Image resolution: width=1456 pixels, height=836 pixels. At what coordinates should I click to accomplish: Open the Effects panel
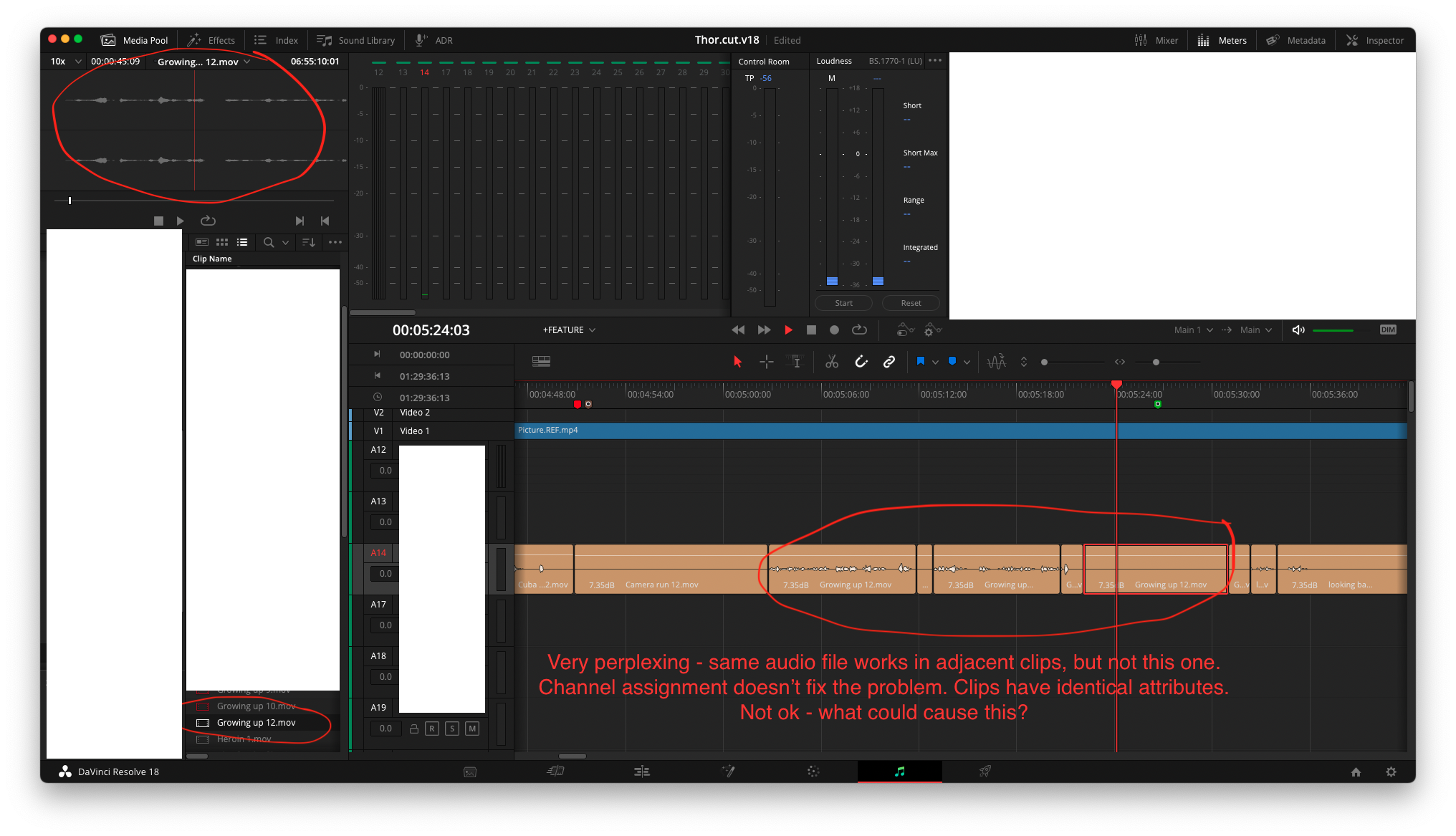211,40
